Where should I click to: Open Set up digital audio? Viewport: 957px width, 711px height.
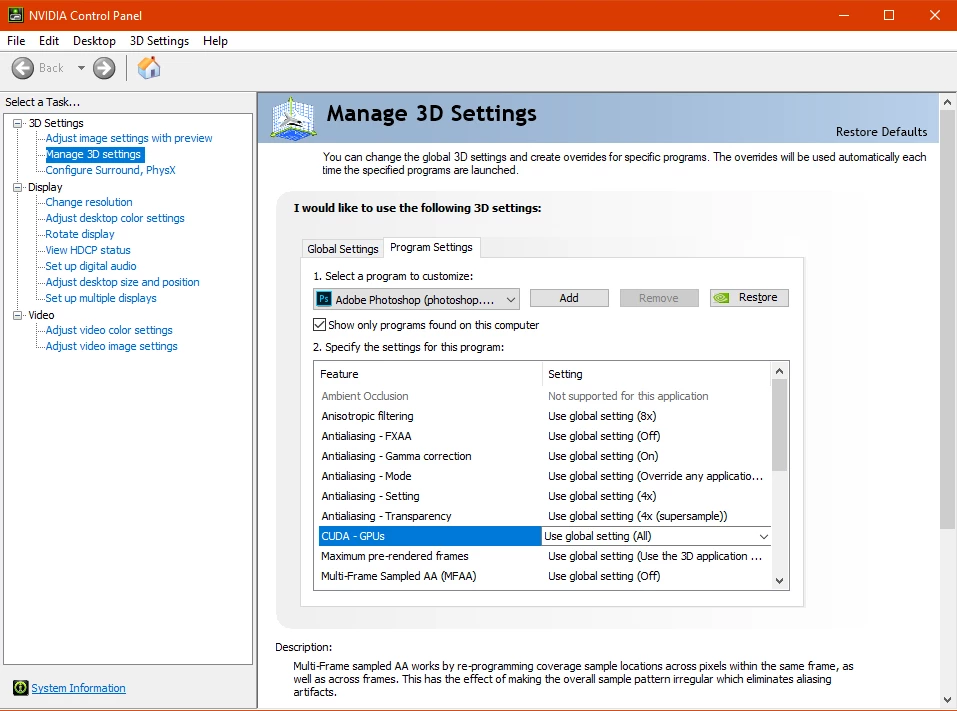(91, 266)
